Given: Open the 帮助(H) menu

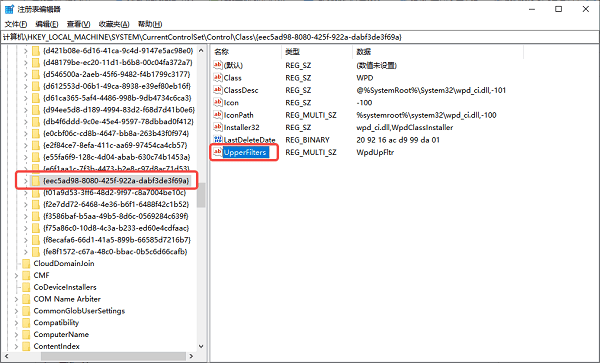Looking at the screenshot, I should 150,24.
